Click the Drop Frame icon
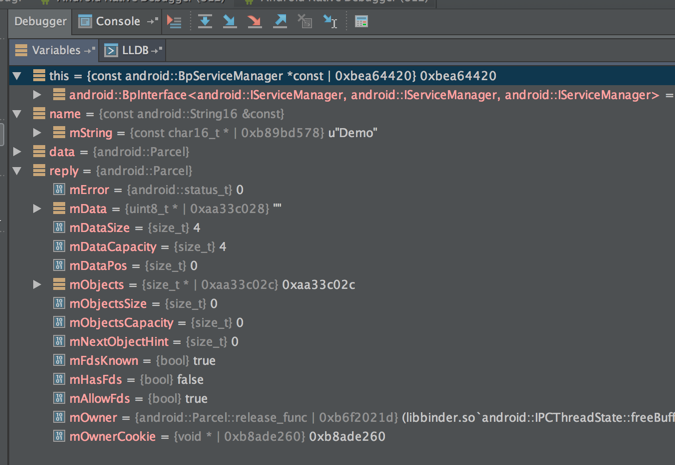 (x=305, y=21)
